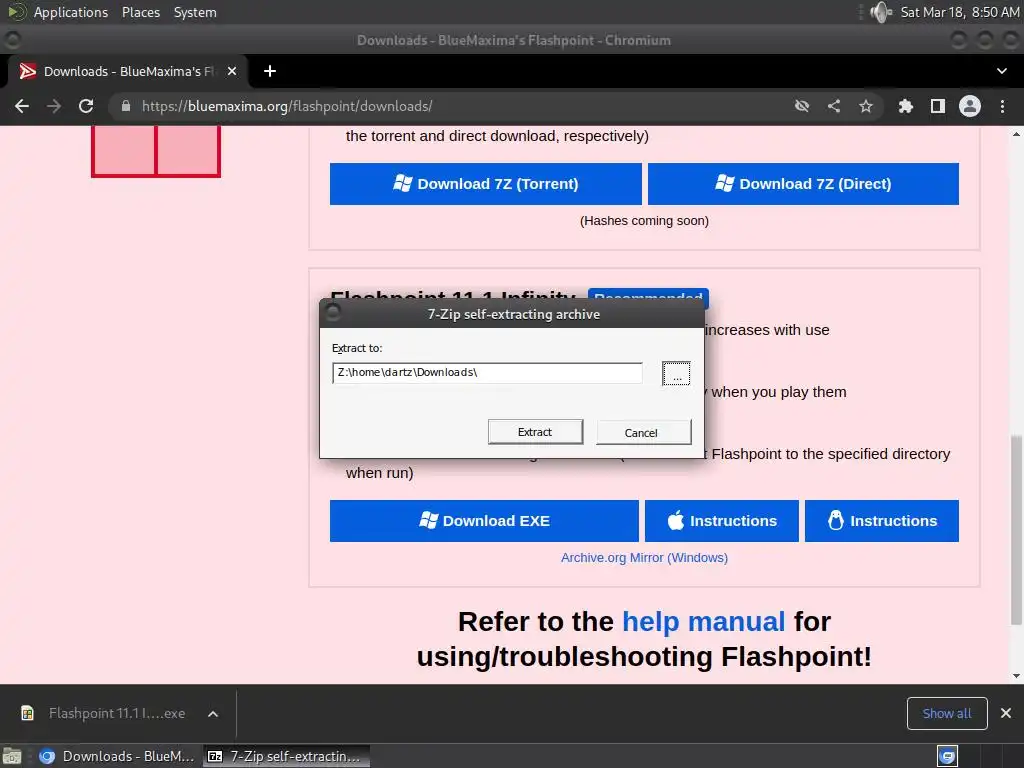Browse for folder with the ... button
Viewport: 1024px width, 768px height.
point(676,374)
